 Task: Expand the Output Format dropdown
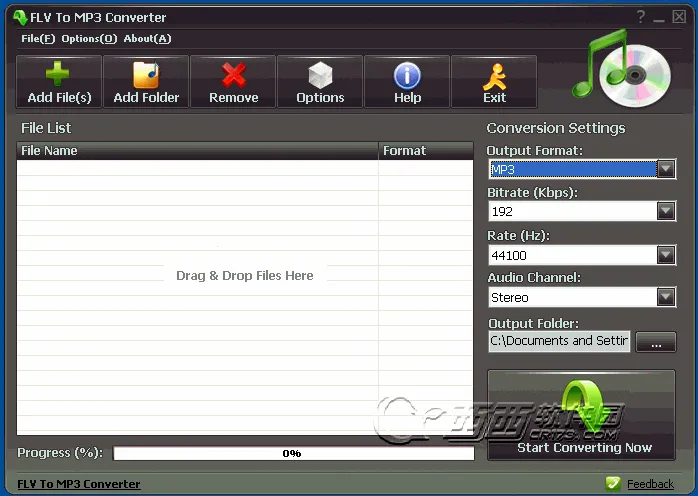pyautogui.click(x=666, y=169)
